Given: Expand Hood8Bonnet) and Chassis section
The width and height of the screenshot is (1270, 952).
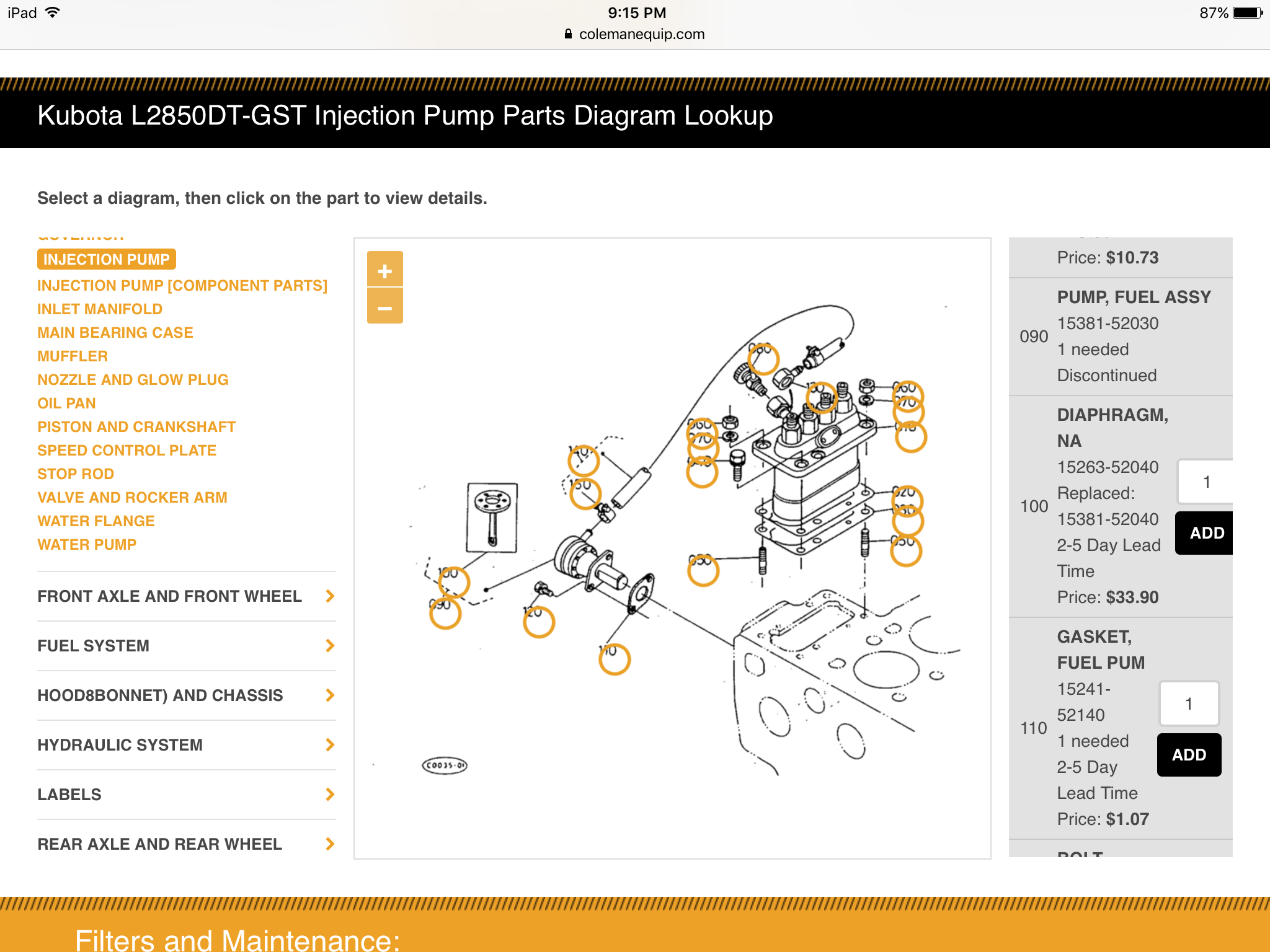Looking at the screenshot, I should 186,695.
